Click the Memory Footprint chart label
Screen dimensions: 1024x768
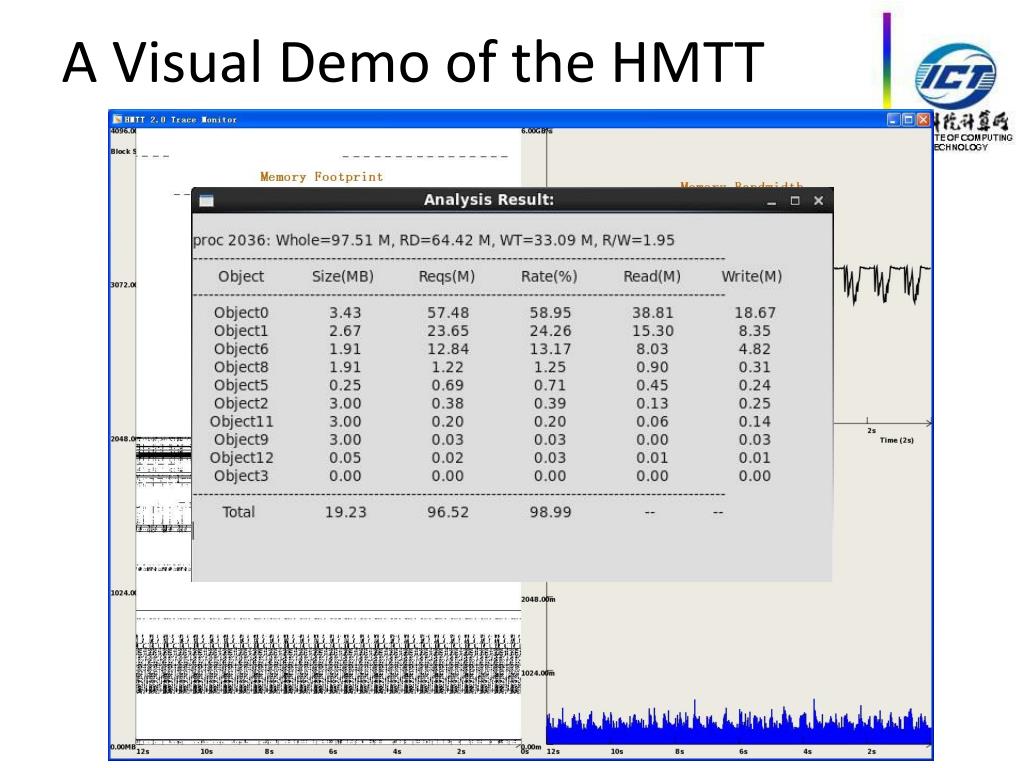[x=321, y=177]
